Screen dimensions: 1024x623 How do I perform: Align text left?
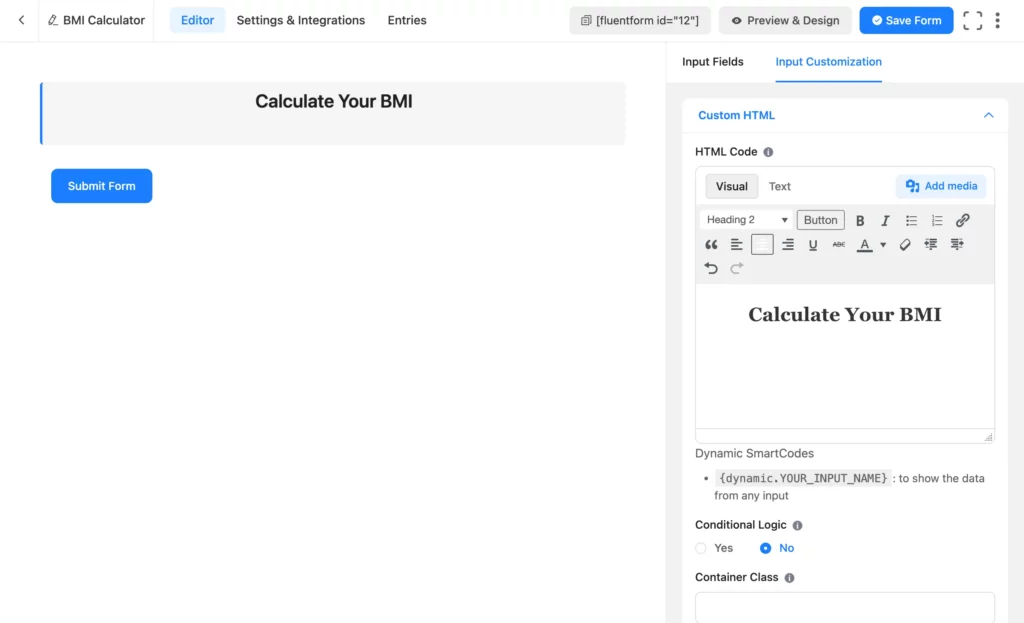click(737, 245)
